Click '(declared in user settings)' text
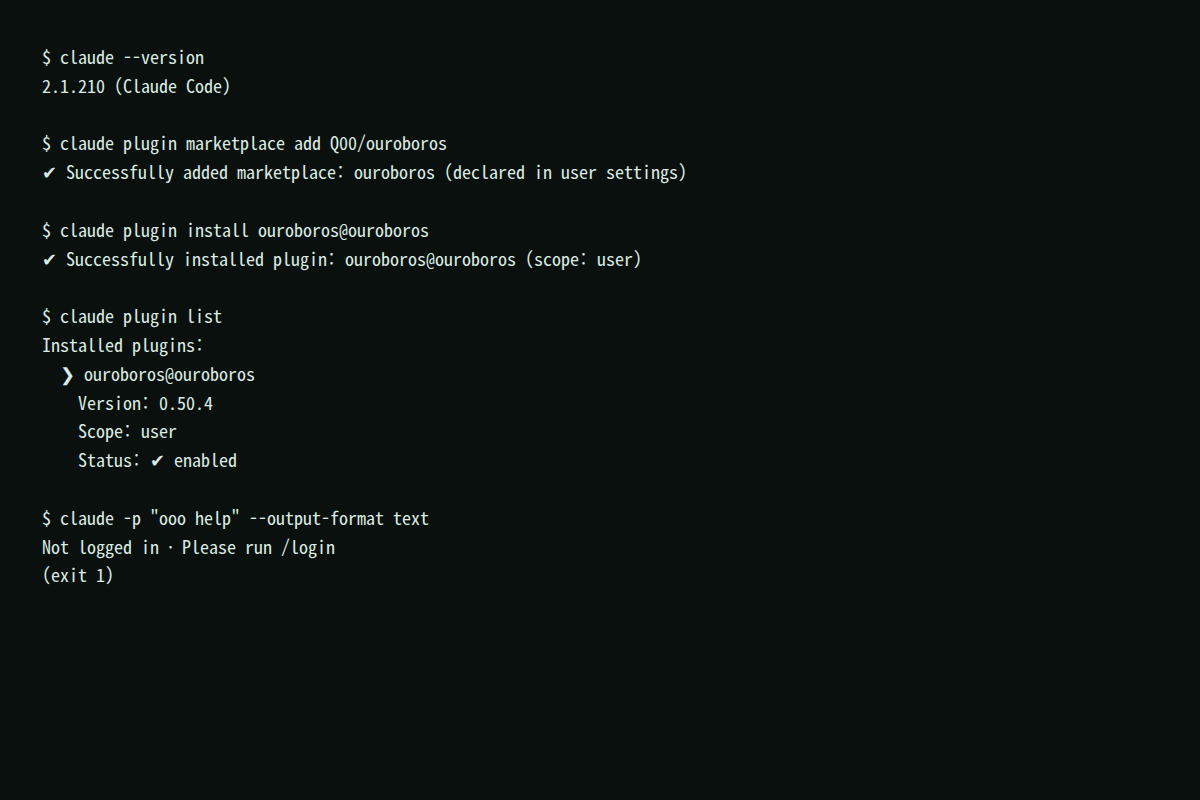The image size is (1200, 800). (566, 173)
